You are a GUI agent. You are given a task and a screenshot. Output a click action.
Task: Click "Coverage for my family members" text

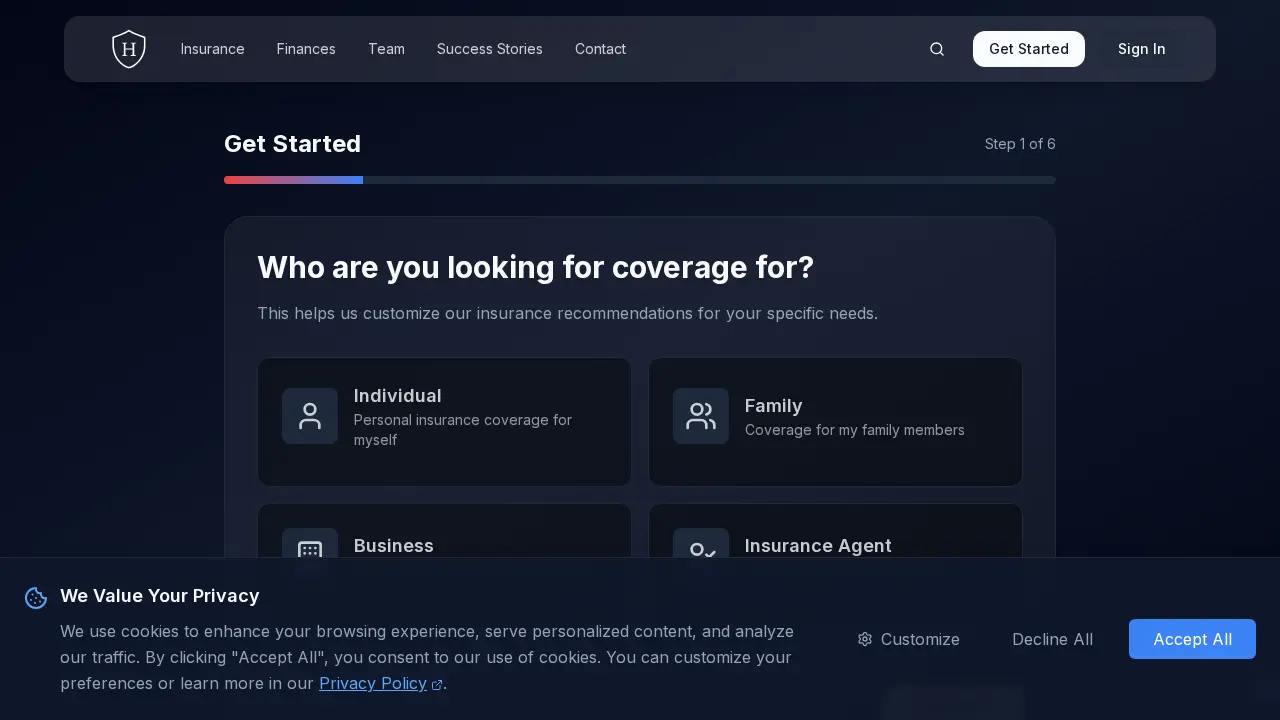[855, 430]
